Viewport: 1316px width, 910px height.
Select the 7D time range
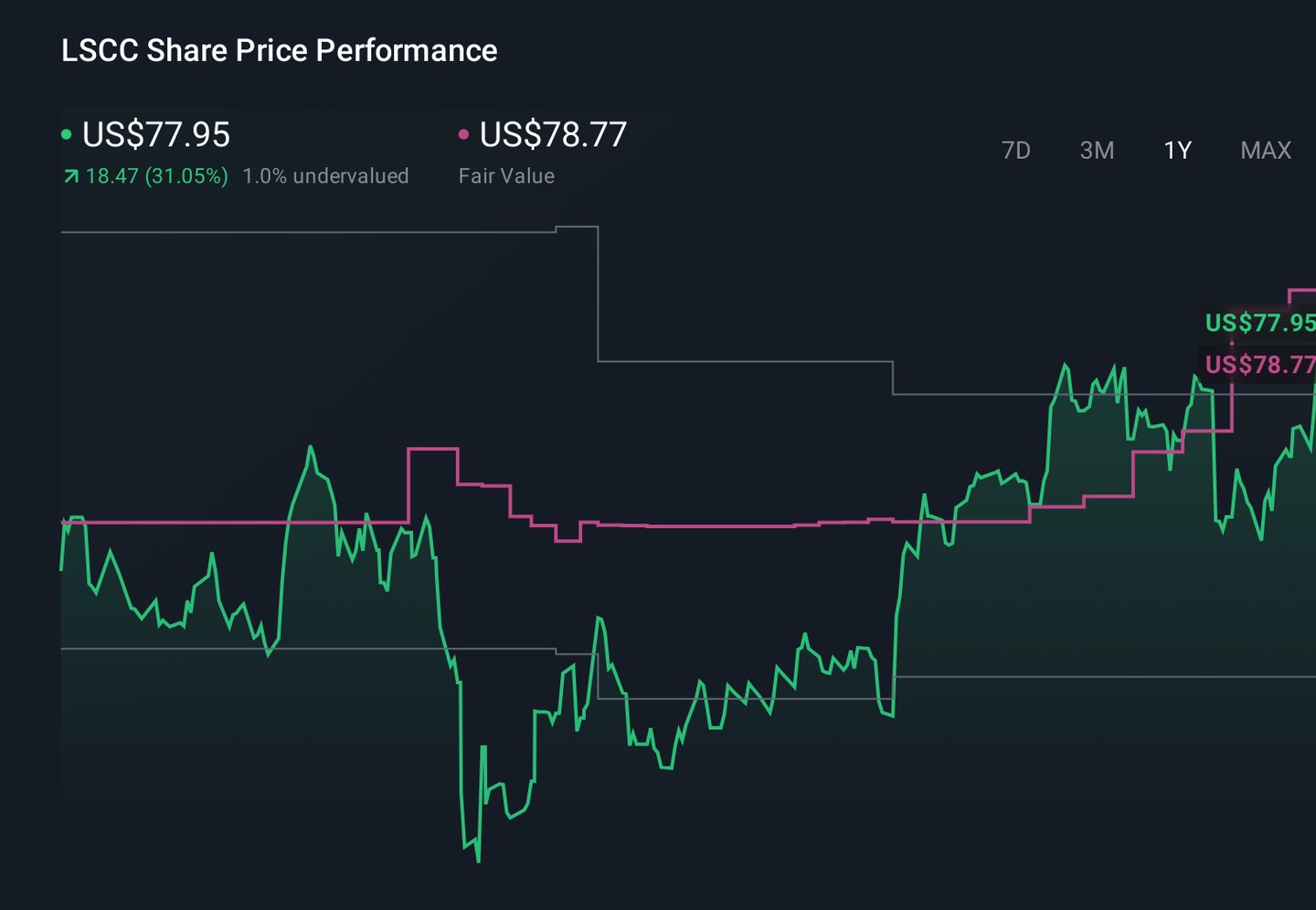(1015, 150)
